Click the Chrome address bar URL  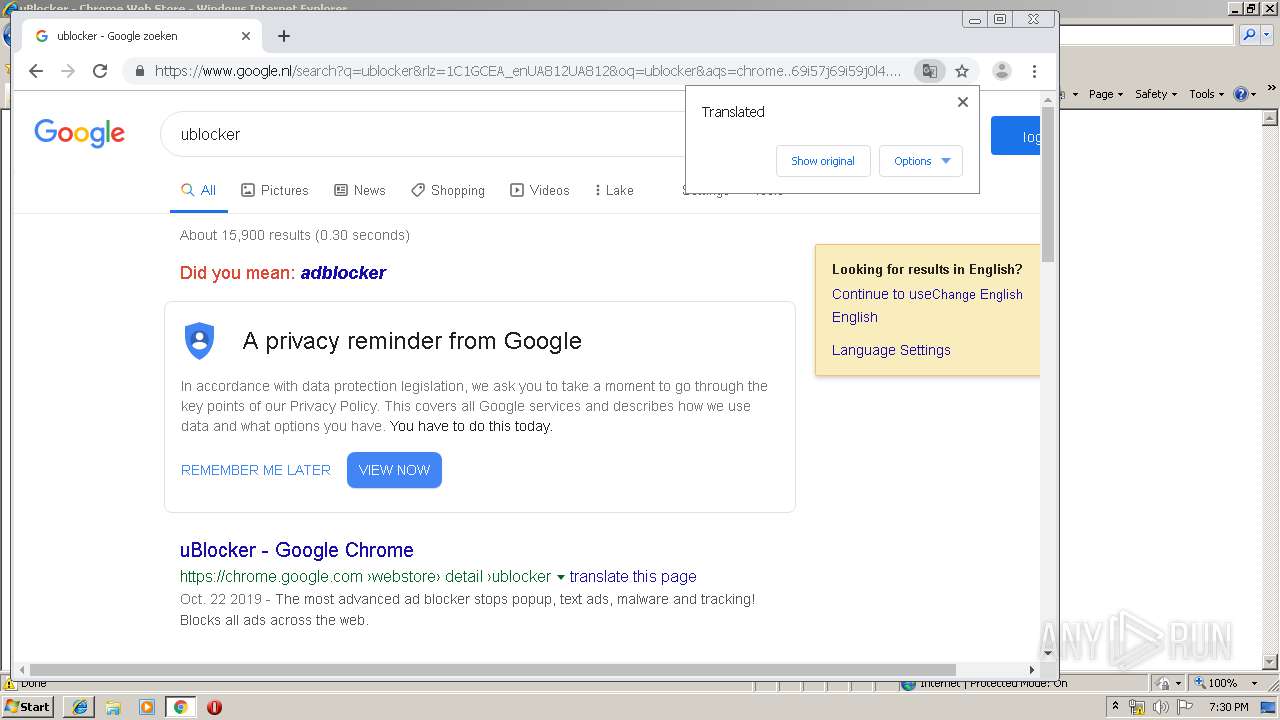point(528,71)
